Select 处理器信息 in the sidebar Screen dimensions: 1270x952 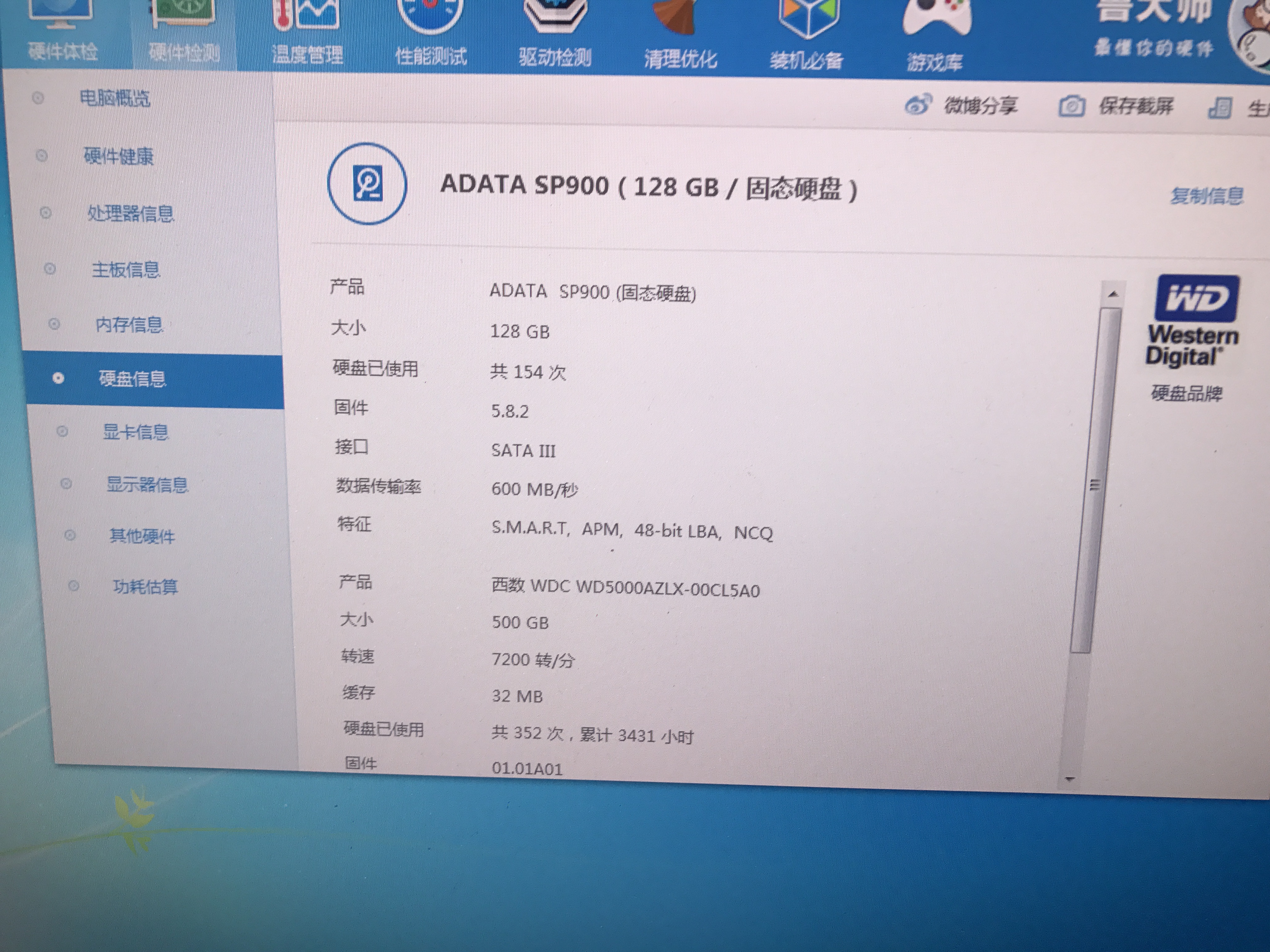click(x=131, y=213)
